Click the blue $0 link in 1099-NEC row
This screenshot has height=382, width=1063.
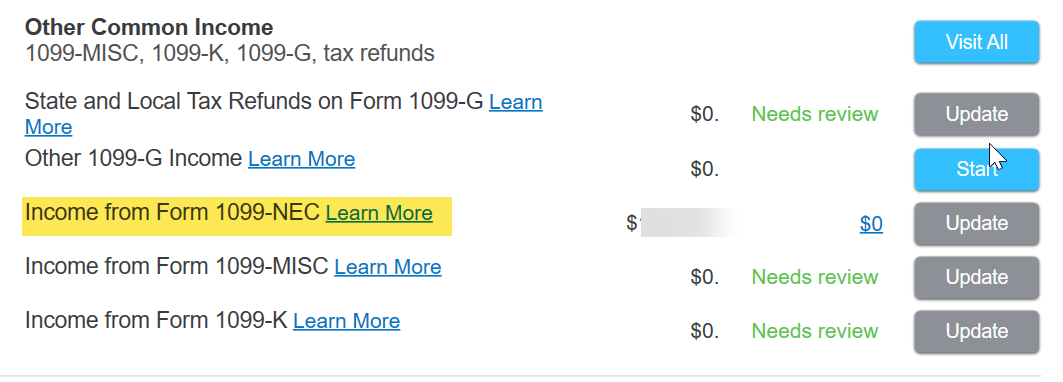[x=871, y=223]
